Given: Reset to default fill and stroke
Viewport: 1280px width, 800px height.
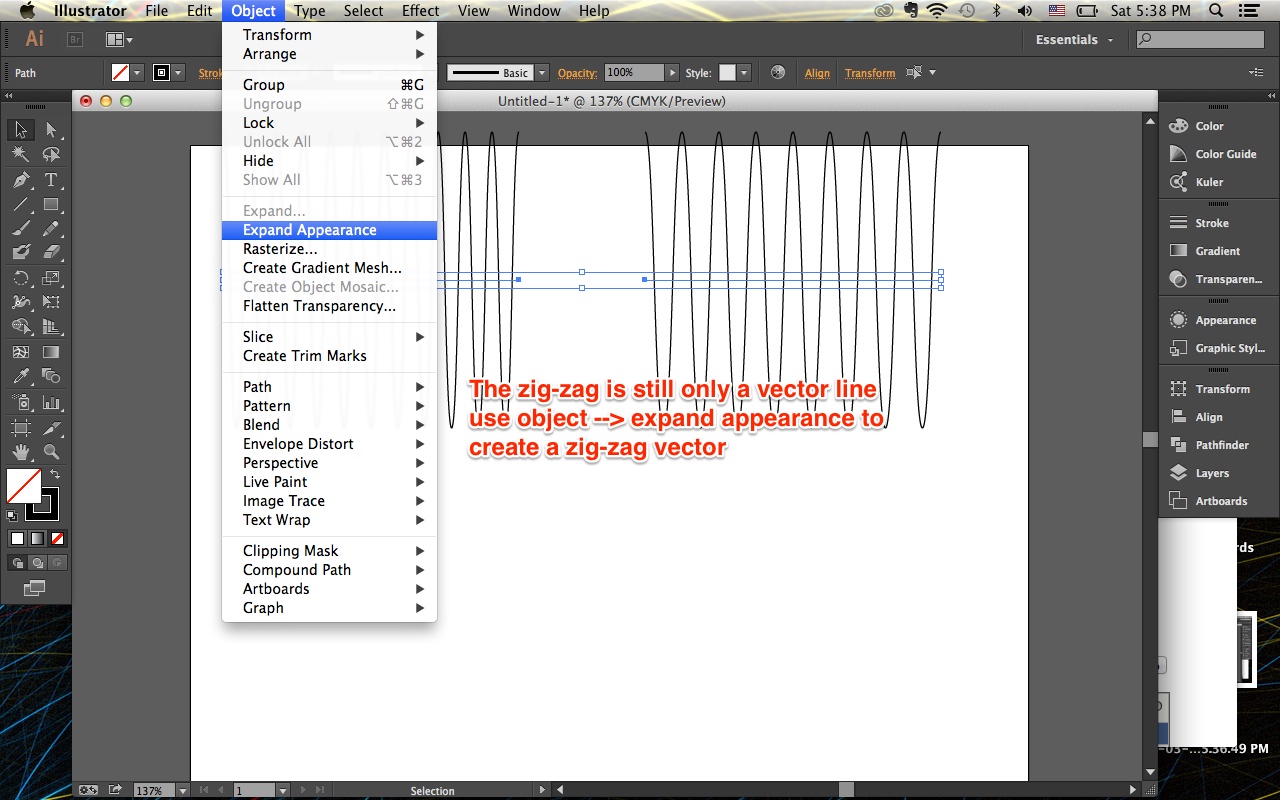Looking at the screenshot, I should point(12,515).
